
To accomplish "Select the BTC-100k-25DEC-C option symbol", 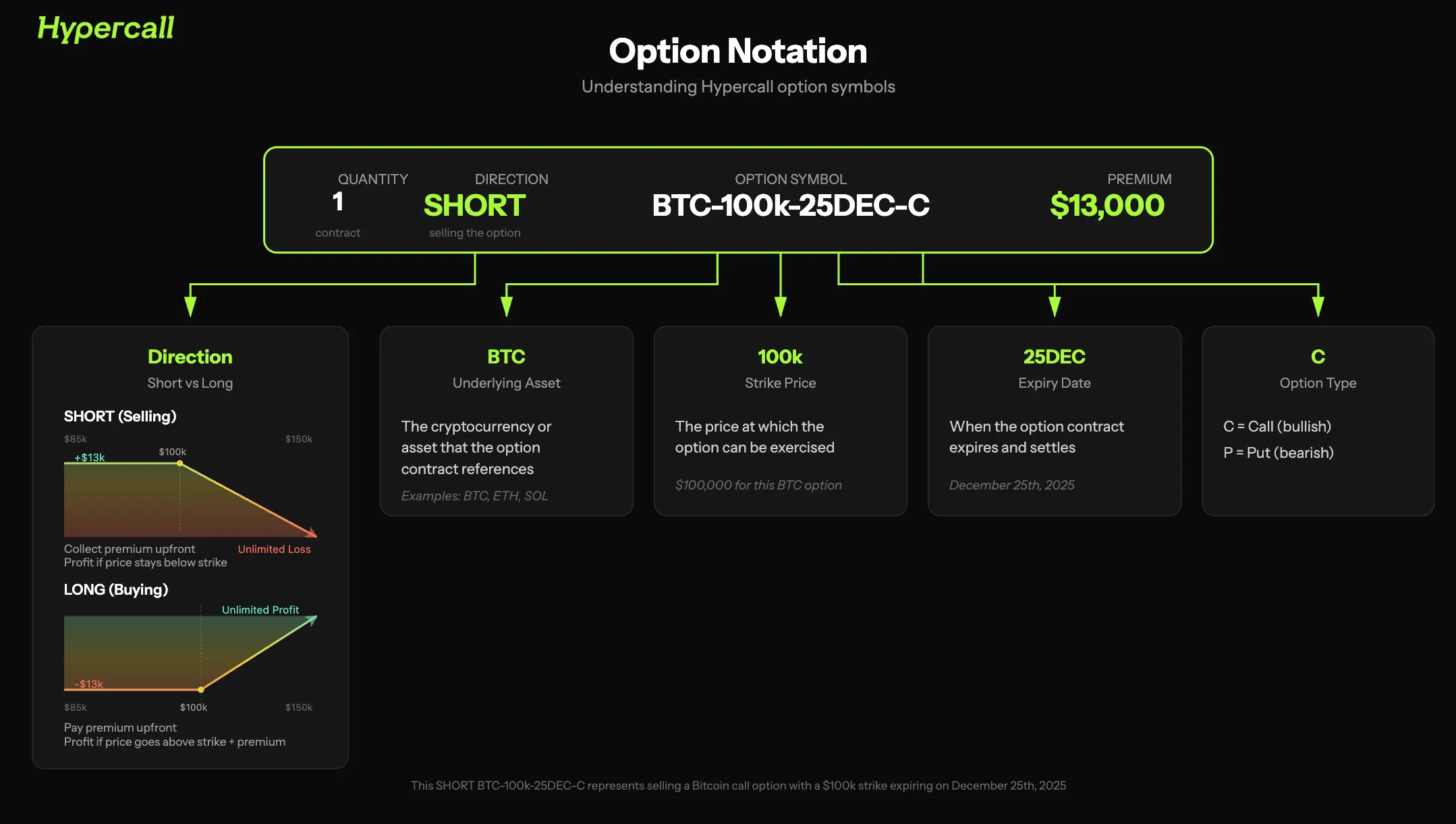I will [791, 205].
